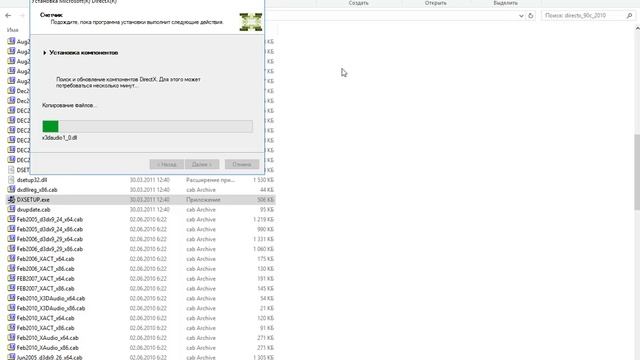640x360 pixels.
Task: Refresh the Explorer folder view
Action: pyautogui.click(x=531, y=16)
